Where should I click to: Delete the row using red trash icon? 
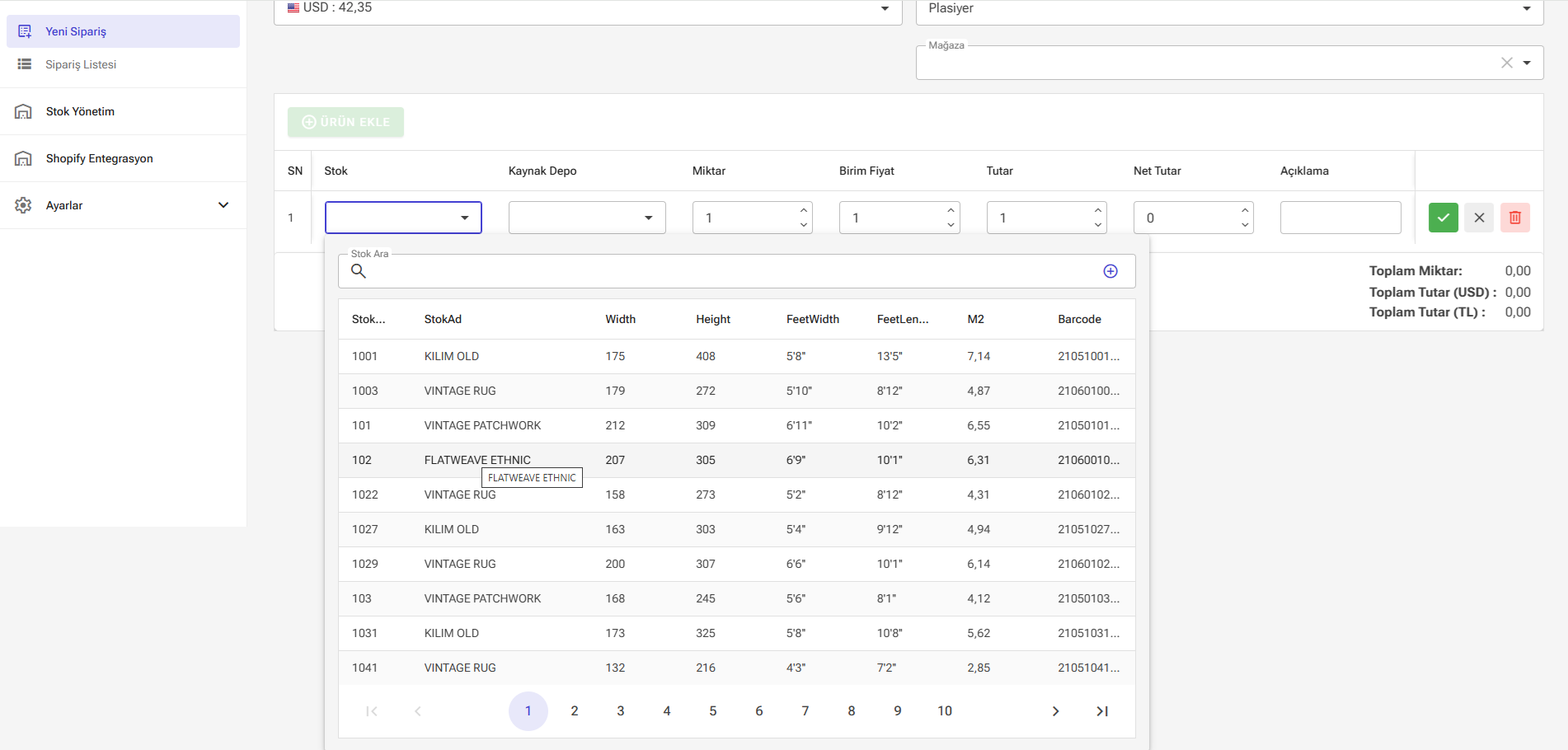[x=1514, y=218]
